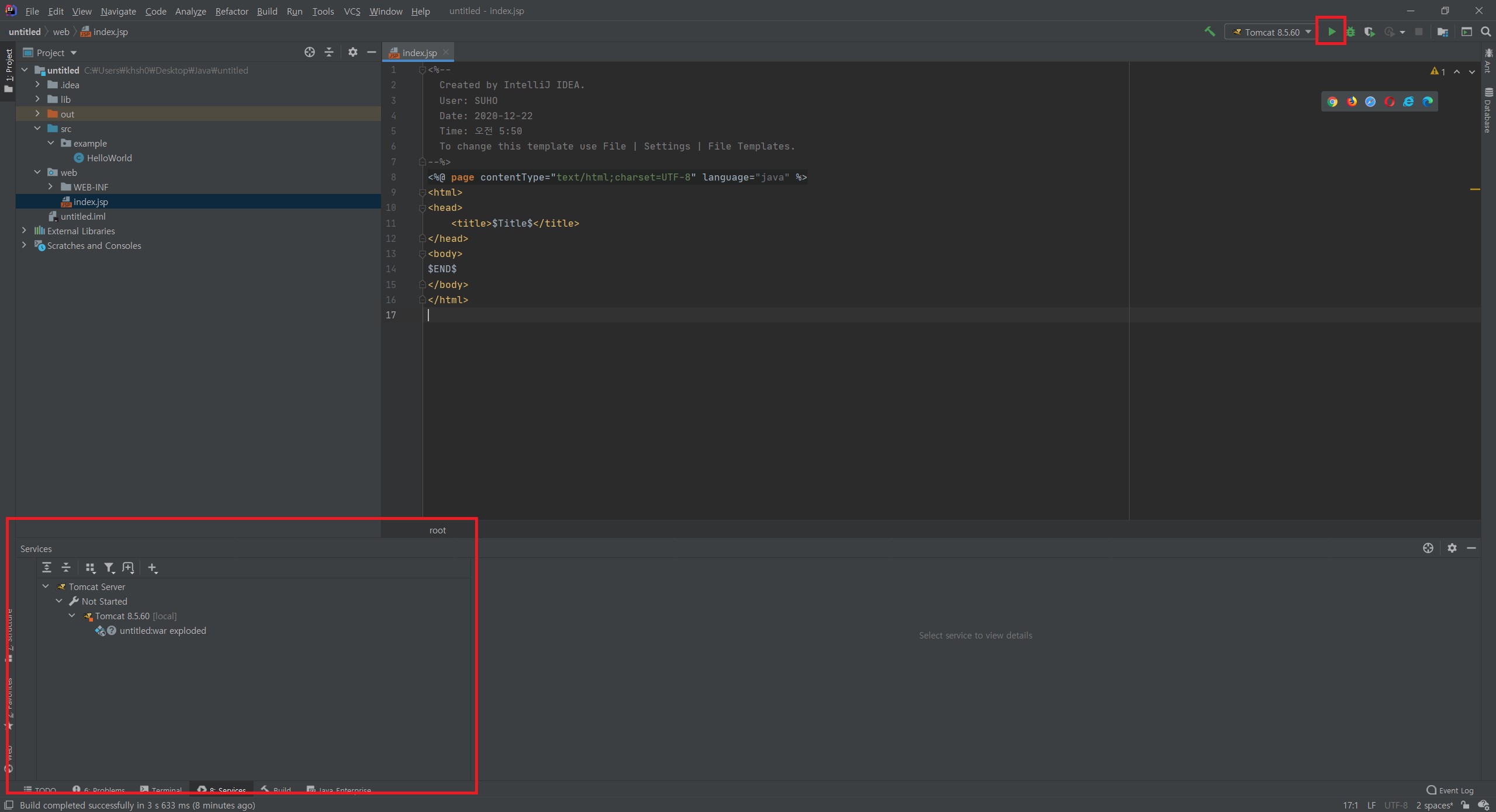The height and width of the screenshot is (812, 1496).
Task: Select HelloWorld class in project tree
Action: [x=109, y=158]
